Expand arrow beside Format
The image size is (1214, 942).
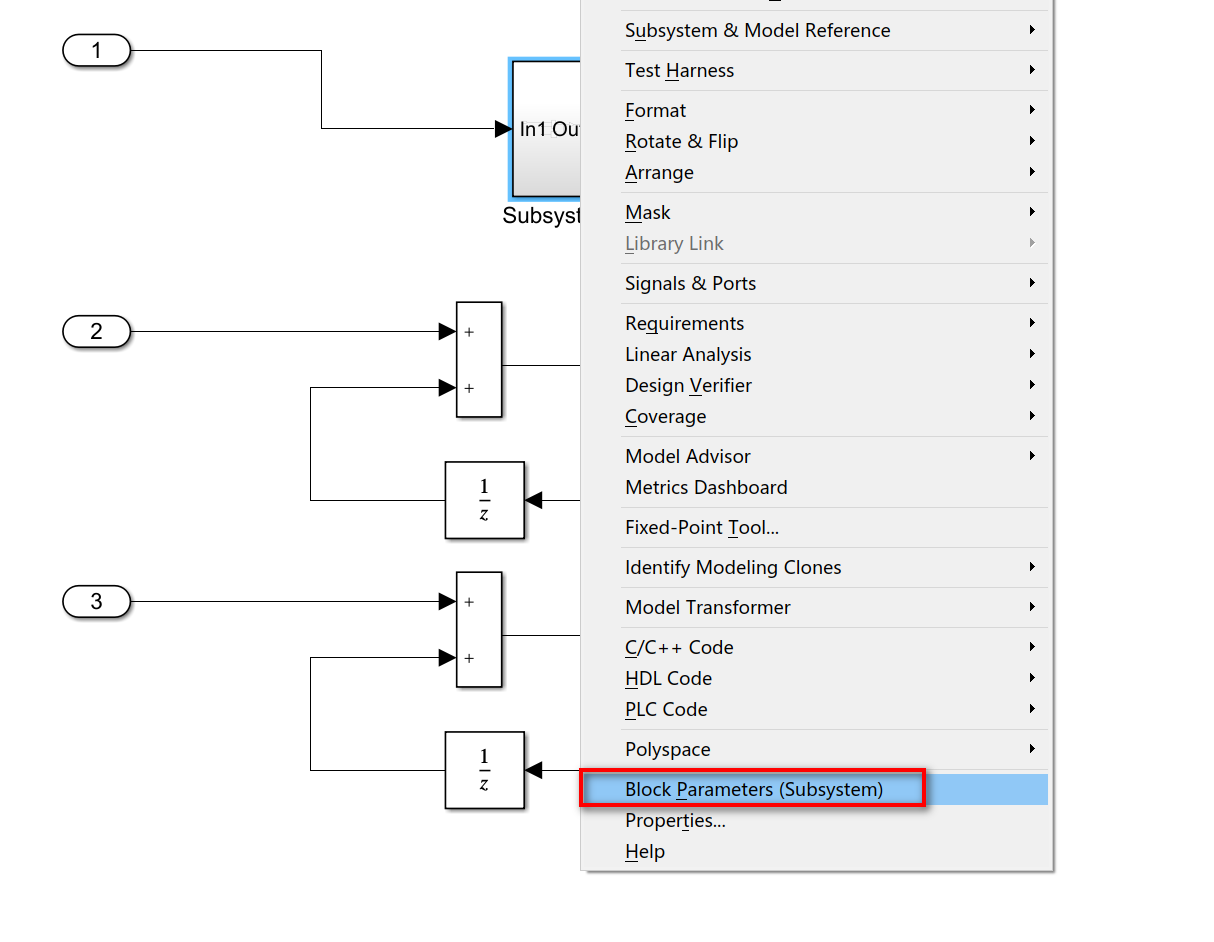(1032, 110)
